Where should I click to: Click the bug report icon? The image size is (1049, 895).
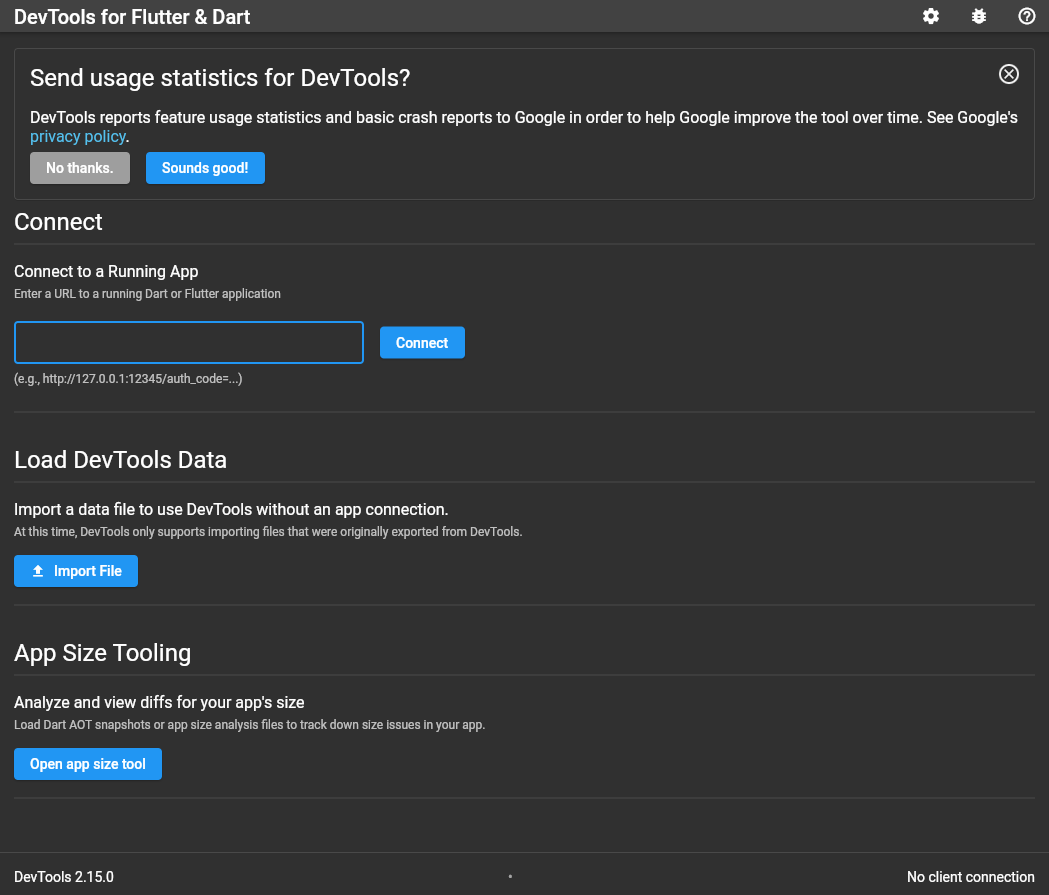point(979,16)
